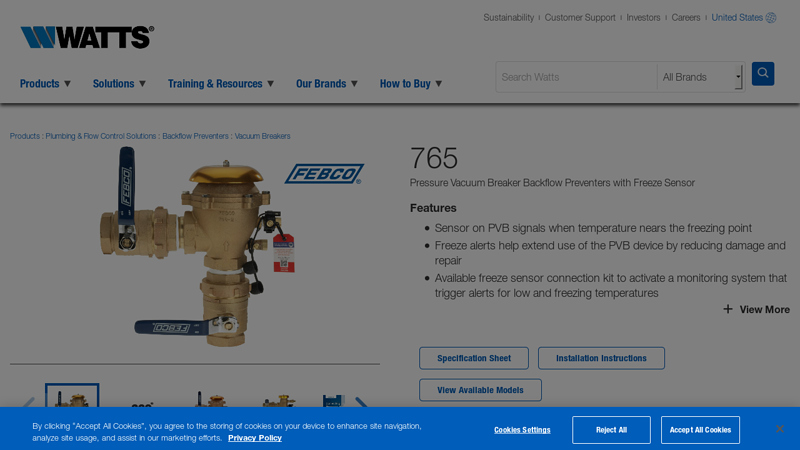Select the first selected product thumbnail

(x=72, y=396)
